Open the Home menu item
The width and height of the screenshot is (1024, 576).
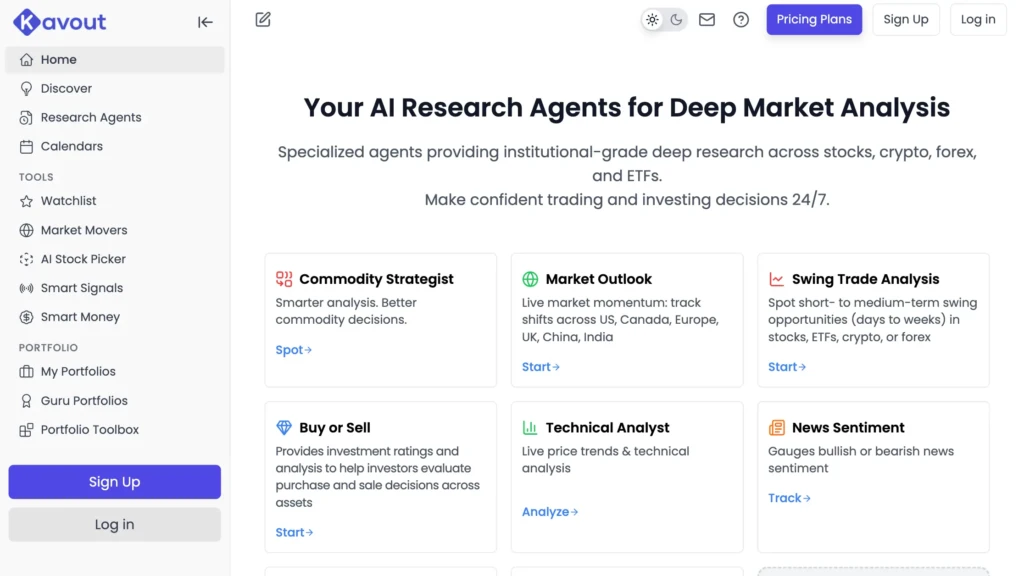click(115, 59)
